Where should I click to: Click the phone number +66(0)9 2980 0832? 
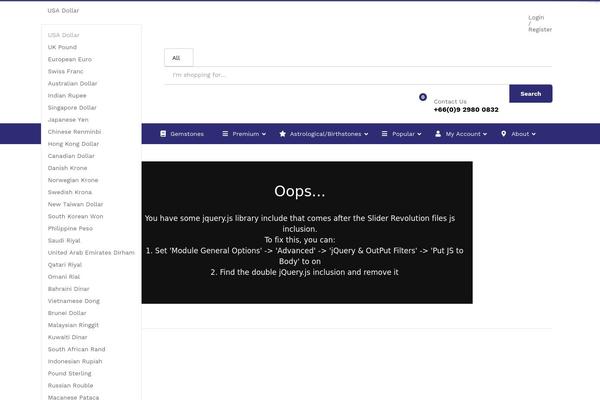(x=466, y=109)
